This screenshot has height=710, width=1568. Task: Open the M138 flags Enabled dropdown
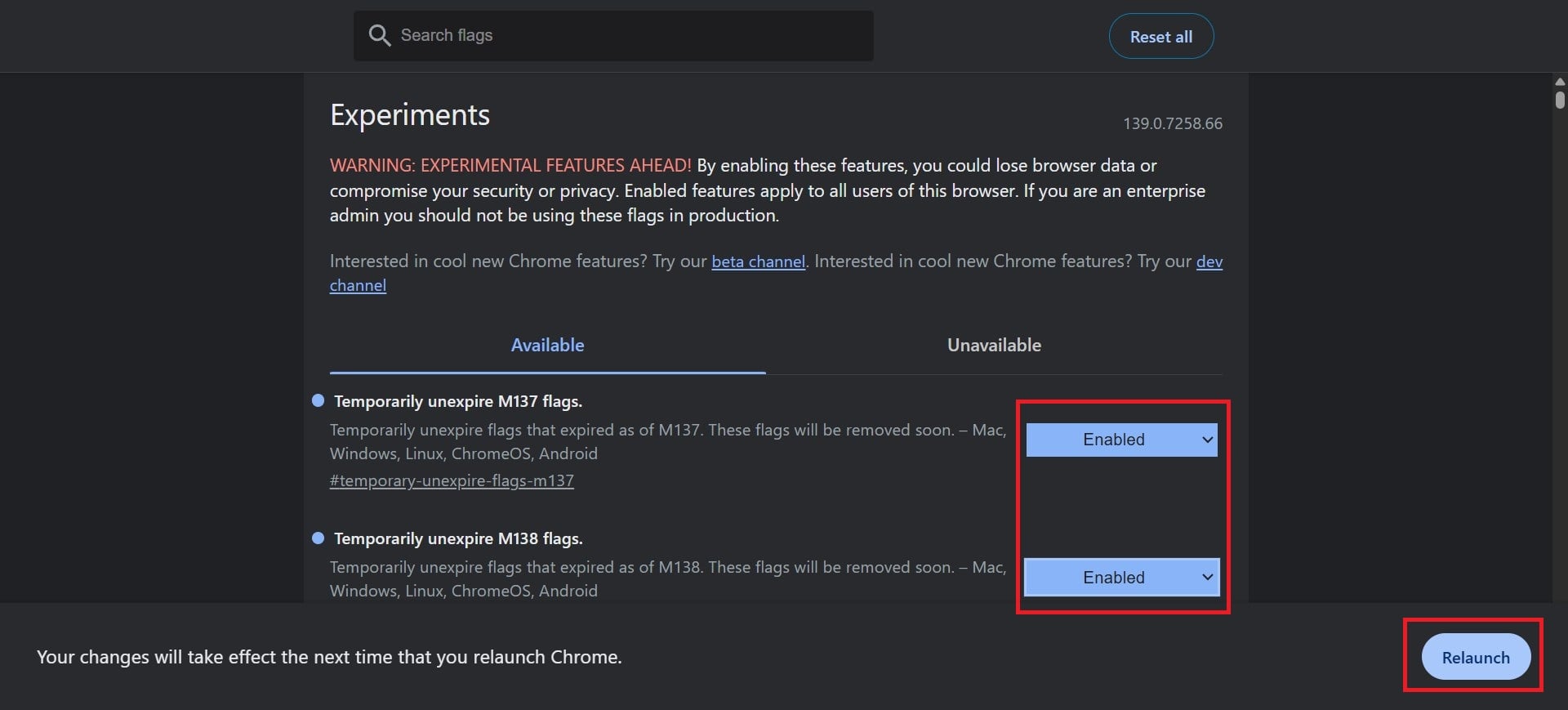(x=1121, y=577)
